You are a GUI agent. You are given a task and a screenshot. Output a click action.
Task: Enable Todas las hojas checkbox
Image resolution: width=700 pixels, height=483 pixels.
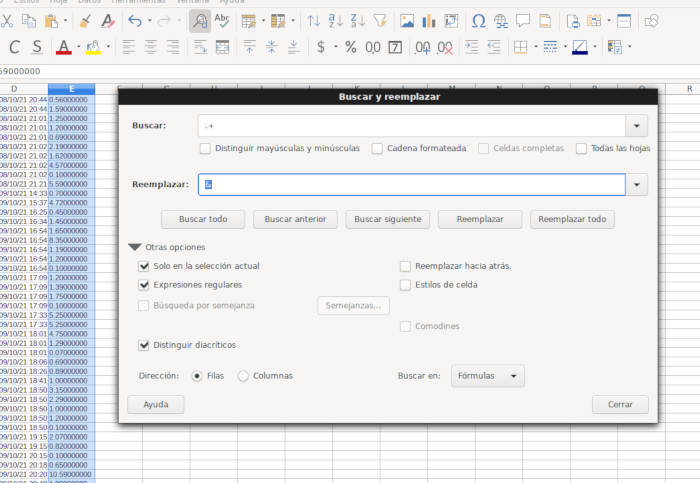(x=581, y=148)
